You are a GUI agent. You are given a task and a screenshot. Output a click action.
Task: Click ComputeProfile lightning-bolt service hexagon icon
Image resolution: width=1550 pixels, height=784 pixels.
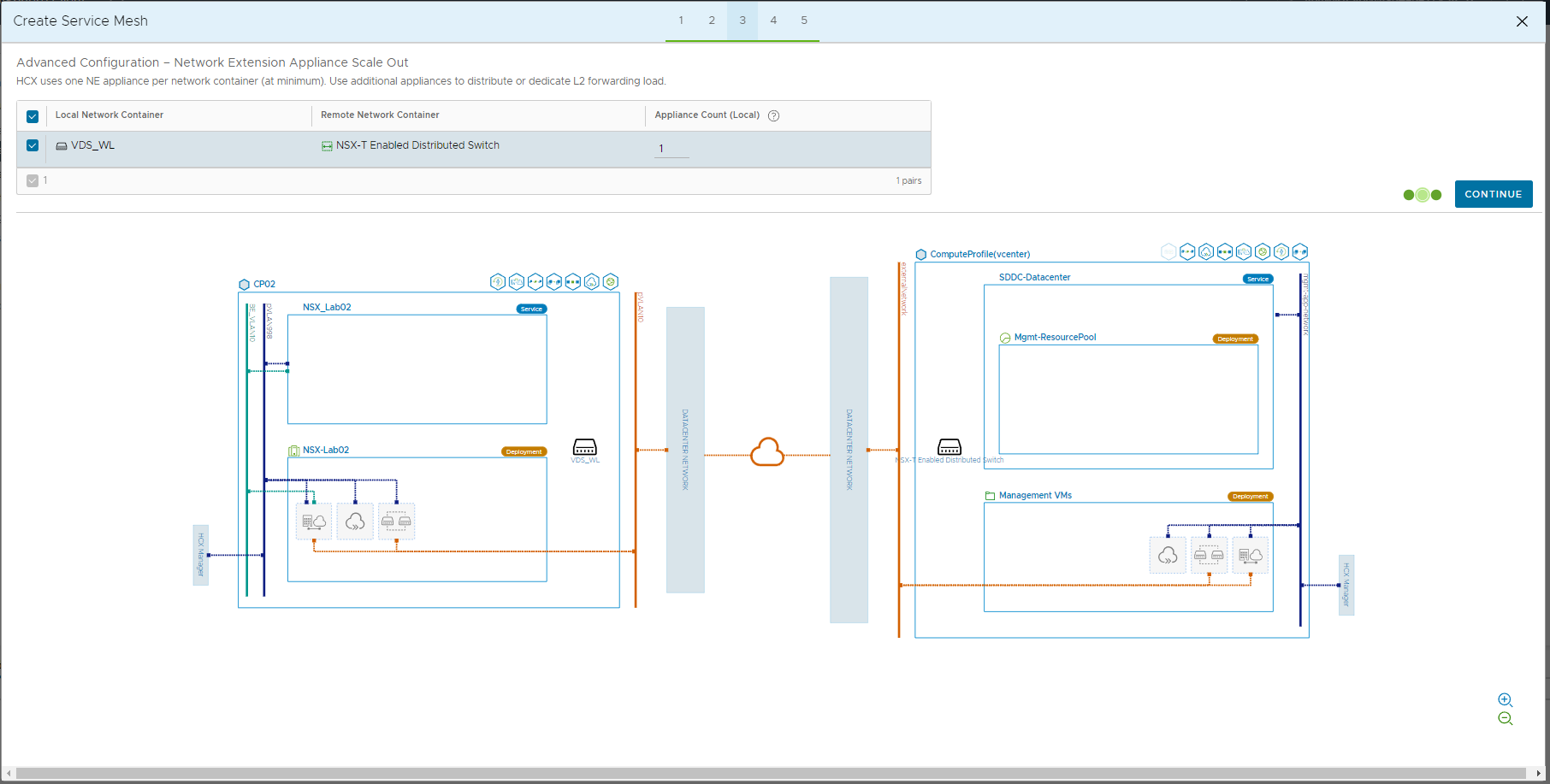click(1281, 251)
